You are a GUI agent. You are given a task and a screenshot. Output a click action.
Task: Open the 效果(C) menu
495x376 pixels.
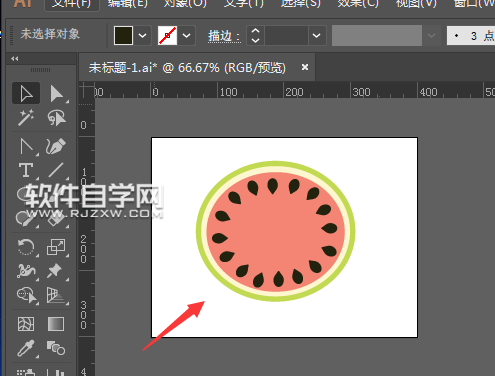tap(358, 3)
